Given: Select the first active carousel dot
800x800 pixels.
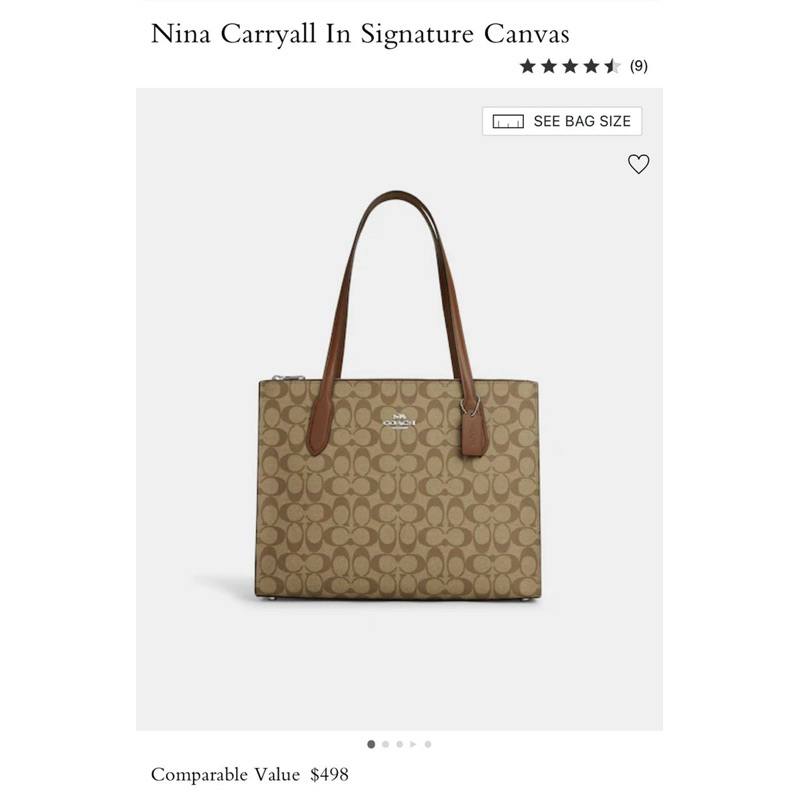Looking at the screenshot, I should [371, 744].
